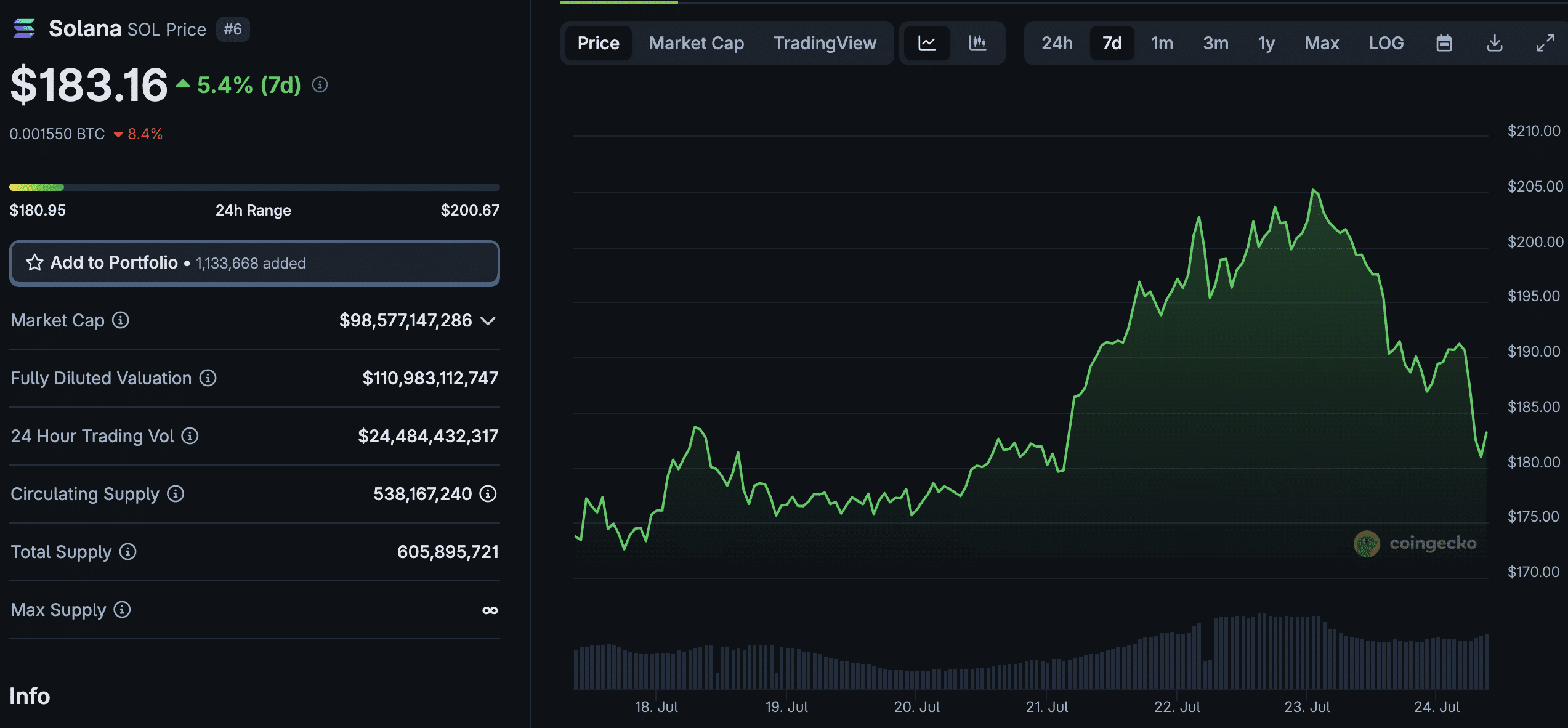Viewport: 1568px width, 728px height.
Task: Click the $180.95 24h low value
Action: coord(38,211)
